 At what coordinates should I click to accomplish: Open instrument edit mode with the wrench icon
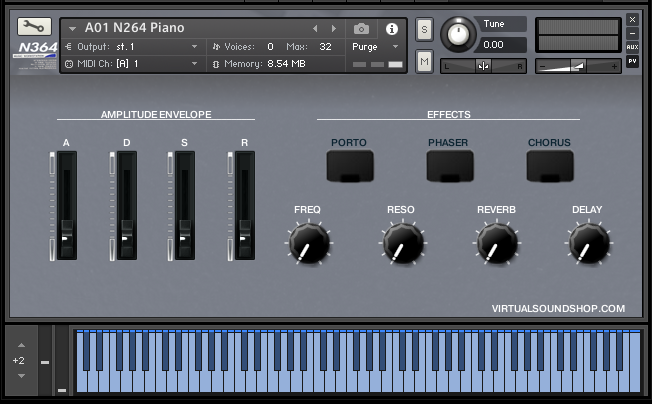(x=34, y=27)
